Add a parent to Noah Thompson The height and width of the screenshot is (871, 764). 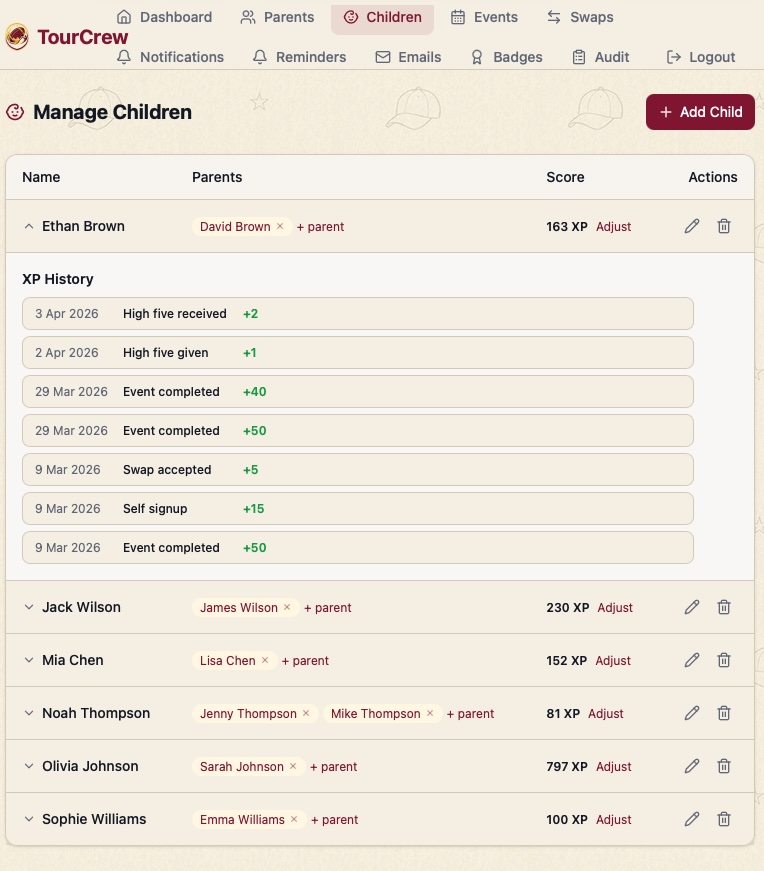[470, 713]
